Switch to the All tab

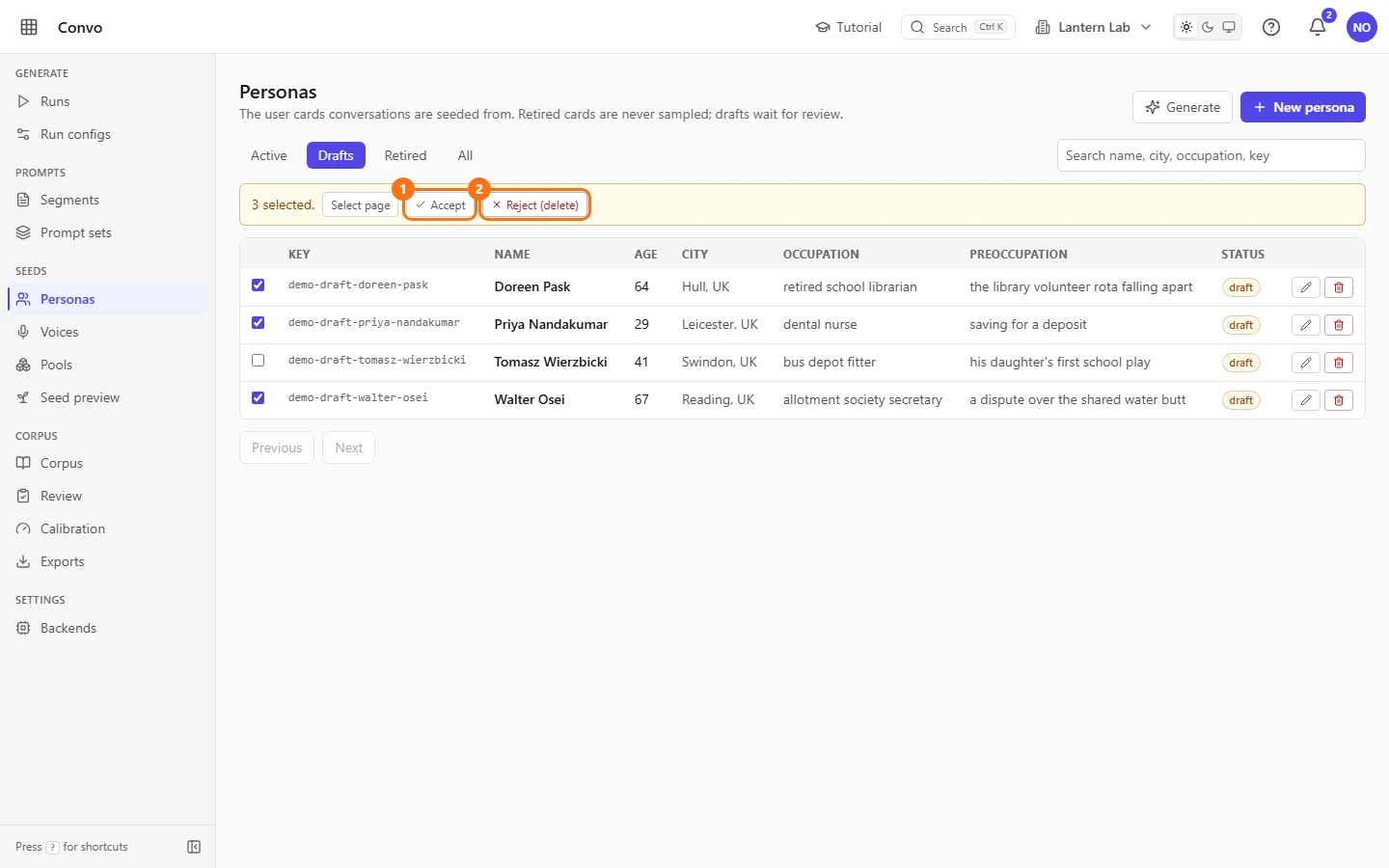(x=465, y=155)
